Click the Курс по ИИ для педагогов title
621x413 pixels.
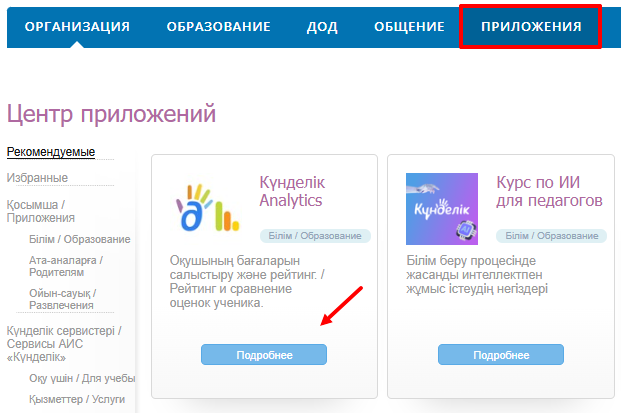[549, 191]
